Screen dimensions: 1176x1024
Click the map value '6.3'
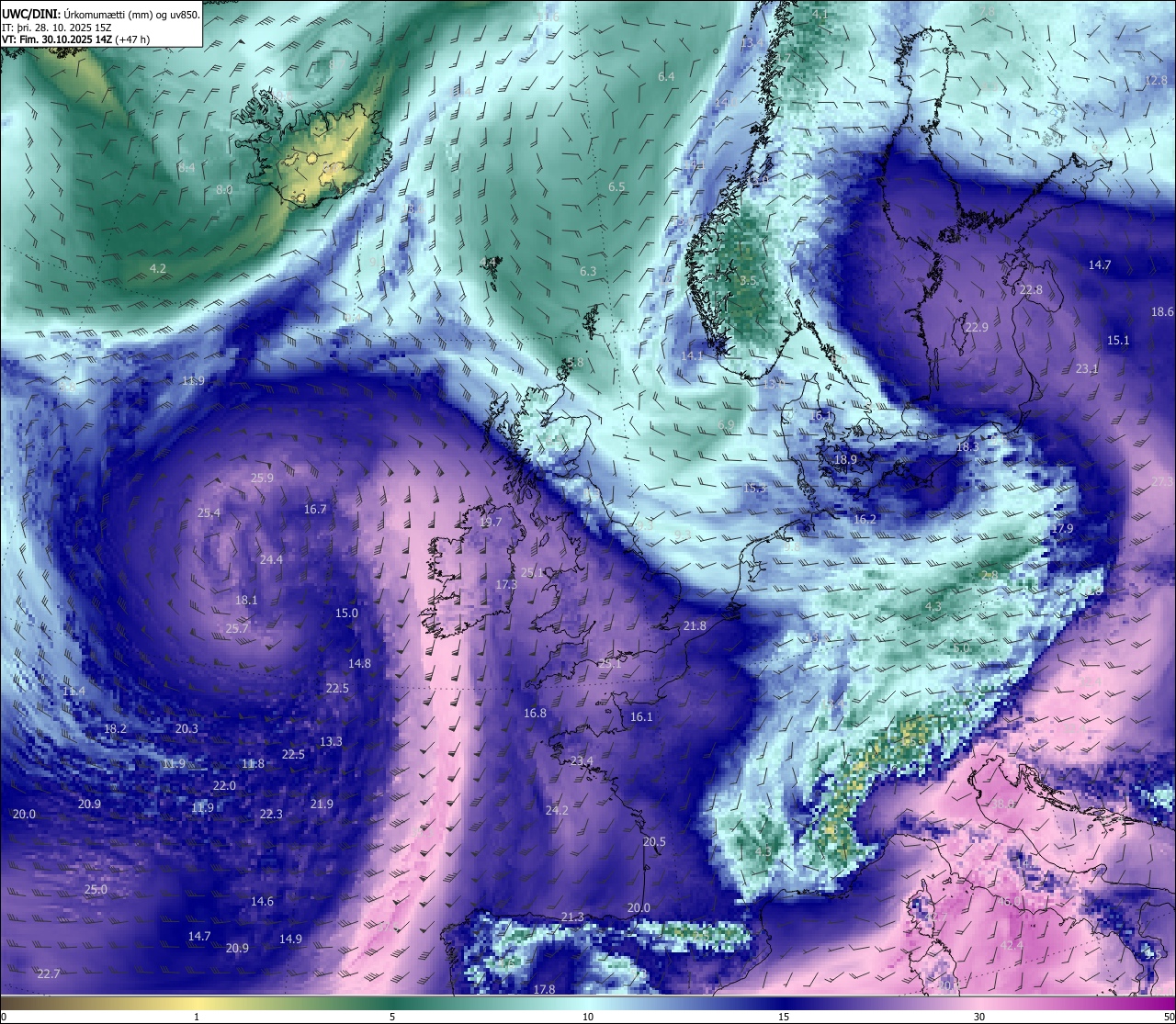click(x=588, y=271)
